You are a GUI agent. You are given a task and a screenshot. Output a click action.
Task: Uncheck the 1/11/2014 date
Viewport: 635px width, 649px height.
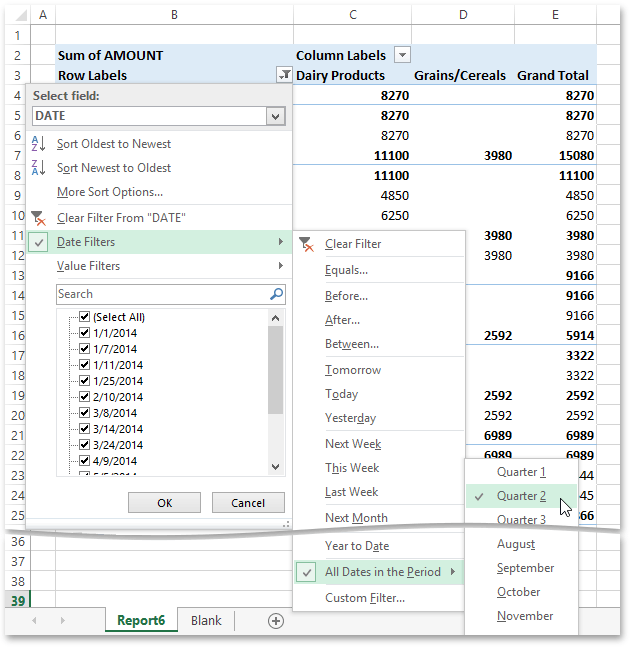(84, 365)
